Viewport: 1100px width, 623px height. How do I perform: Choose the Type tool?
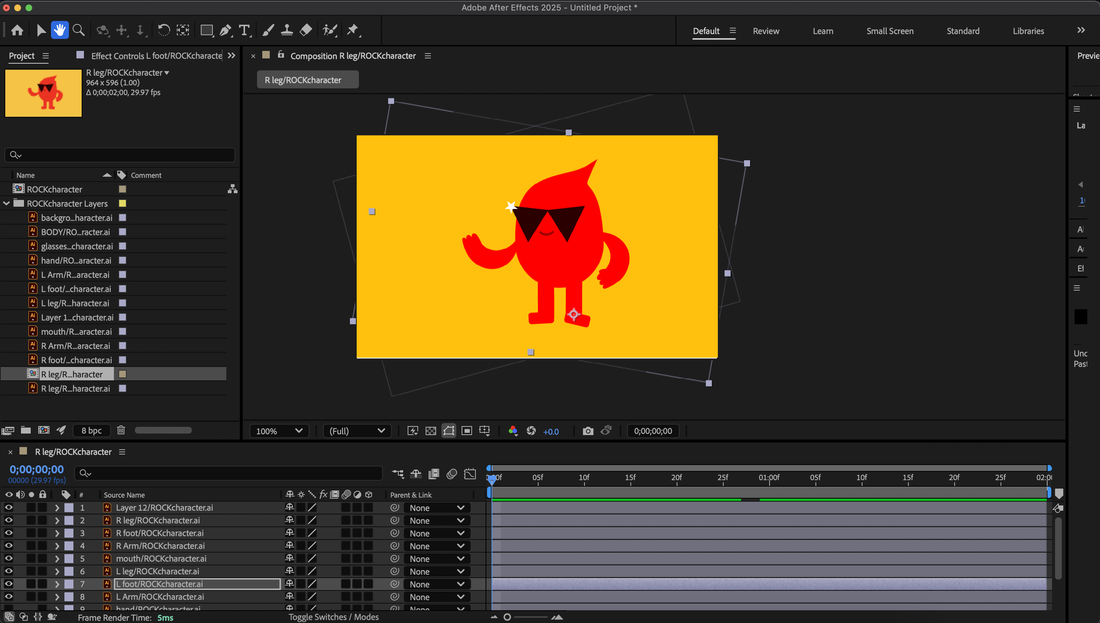click(x=244, y=30)
